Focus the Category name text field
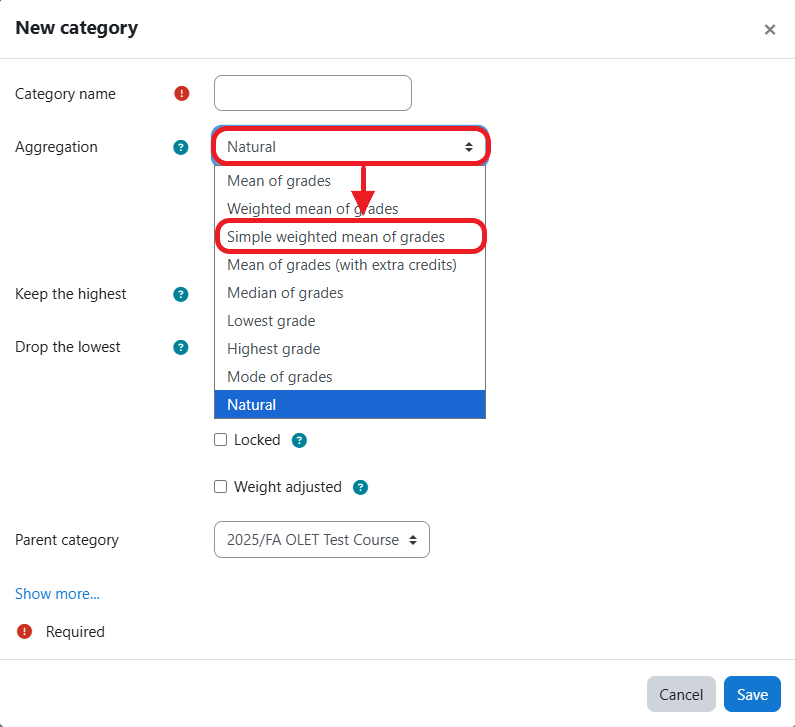Viewport: 795px width, 727px height. [x=312, y=93]
